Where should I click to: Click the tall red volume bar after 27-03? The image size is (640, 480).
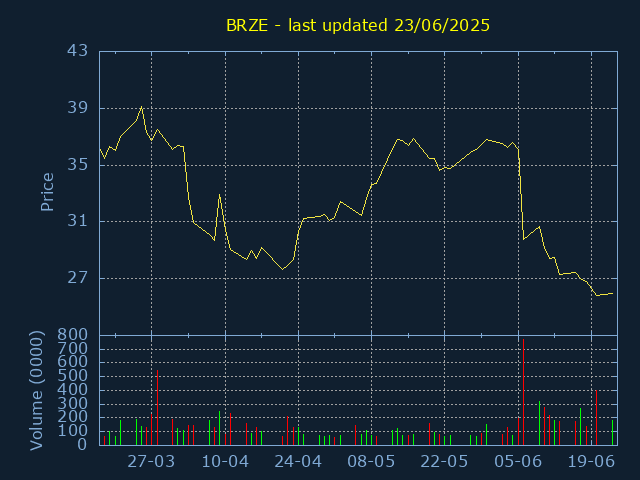(158, 407)
